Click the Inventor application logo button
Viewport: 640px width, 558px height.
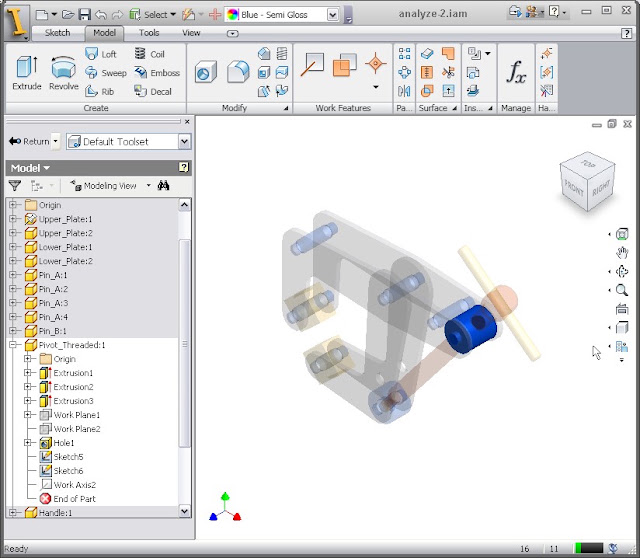click(x=16, y=23)
